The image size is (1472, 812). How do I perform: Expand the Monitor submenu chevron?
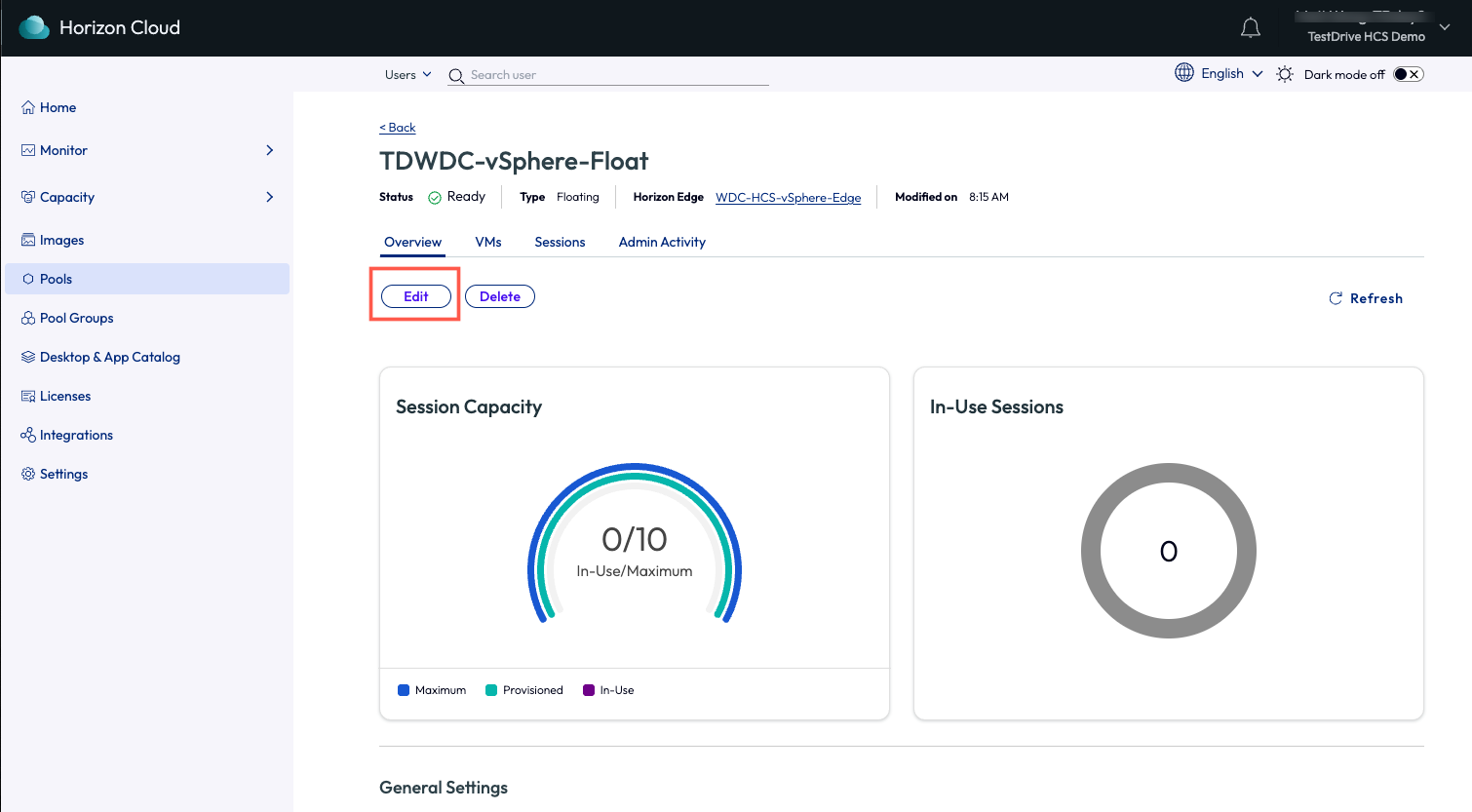click(270, 150)
